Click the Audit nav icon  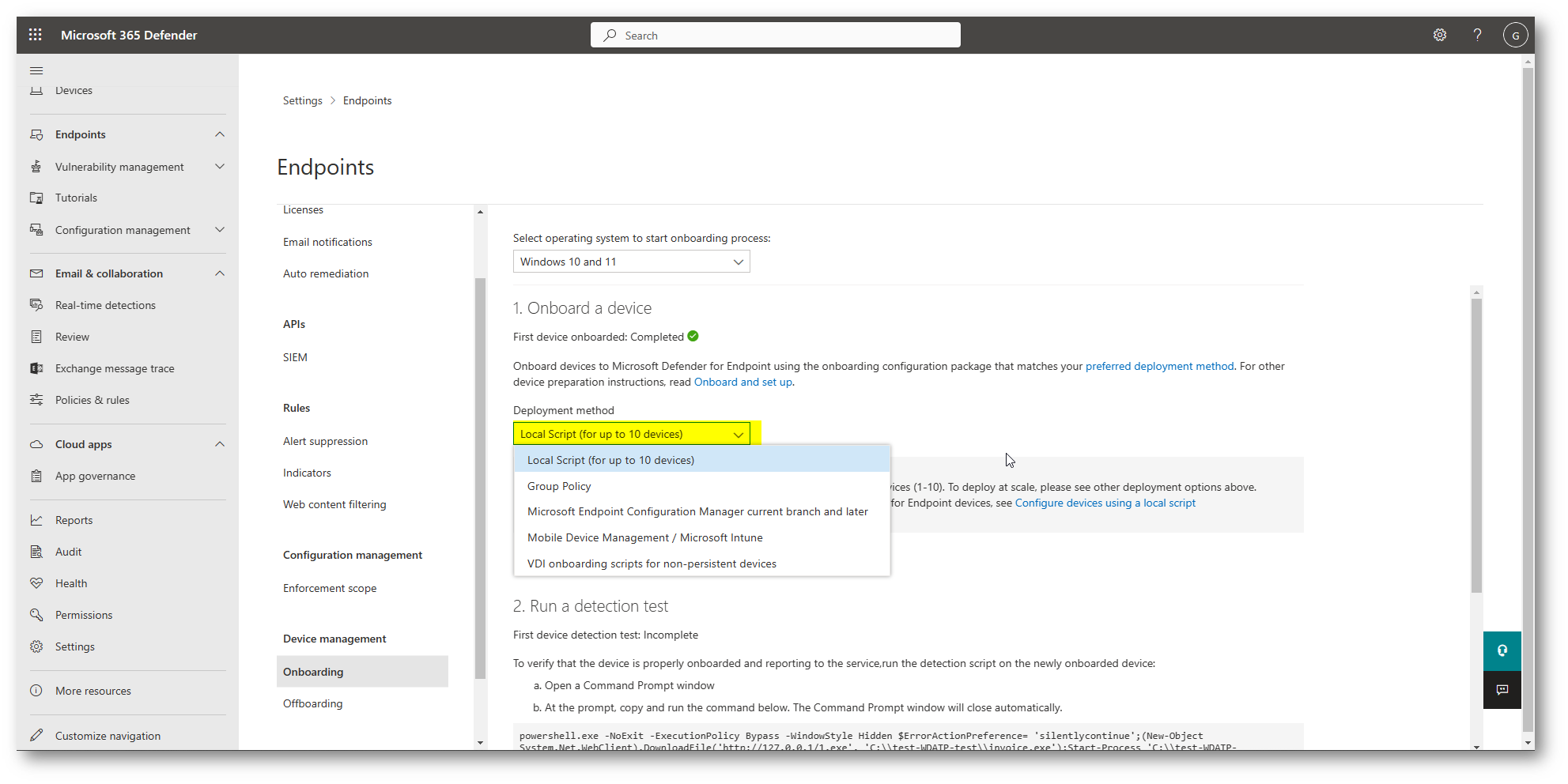click(36, 552)
